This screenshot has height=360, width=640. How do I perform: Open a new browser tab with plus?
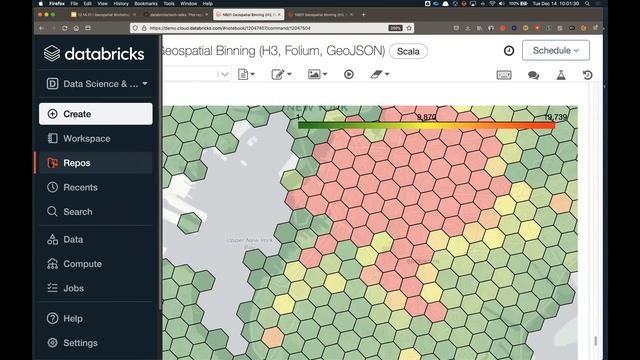tap(363, 15)
